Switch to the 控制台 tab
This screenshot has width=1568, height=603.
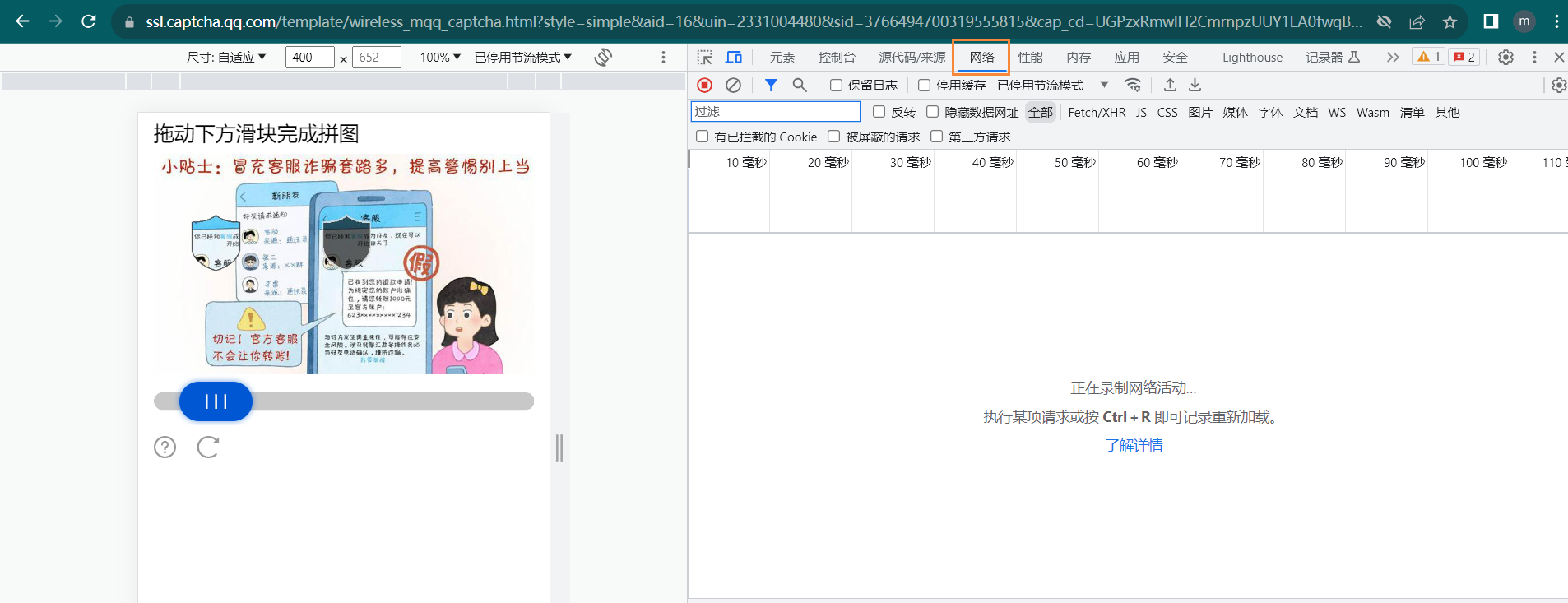(837, 57)
